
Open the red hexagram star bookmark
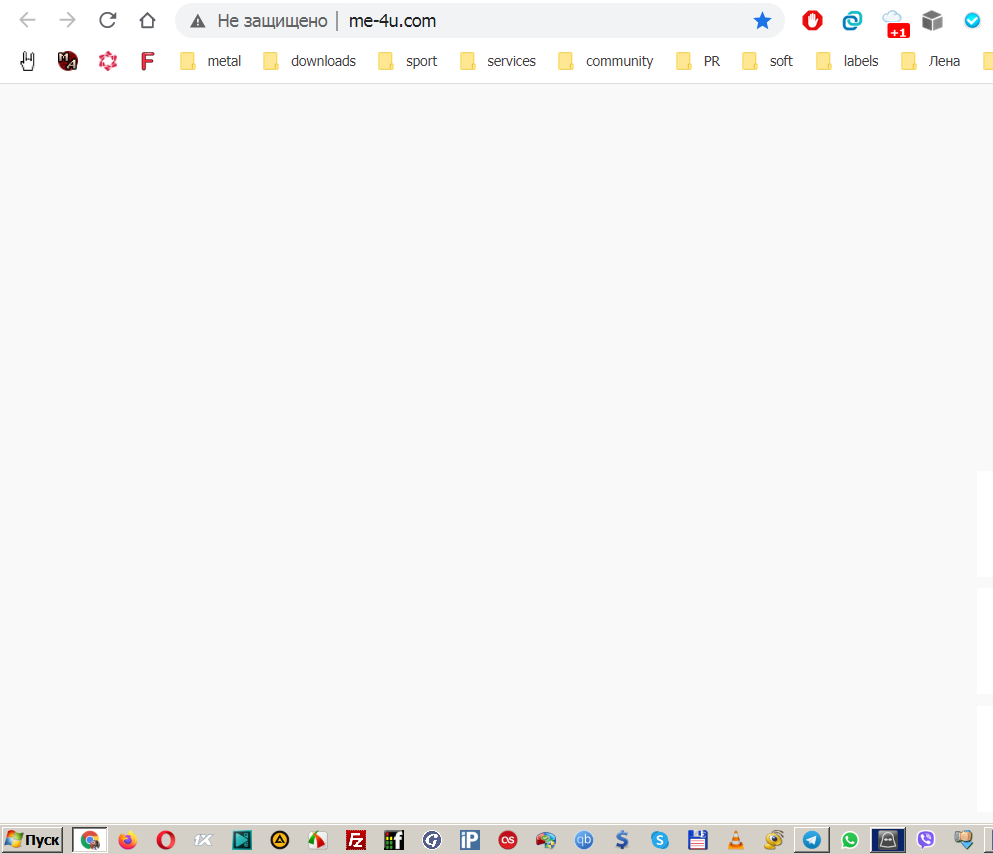point(108,61)
